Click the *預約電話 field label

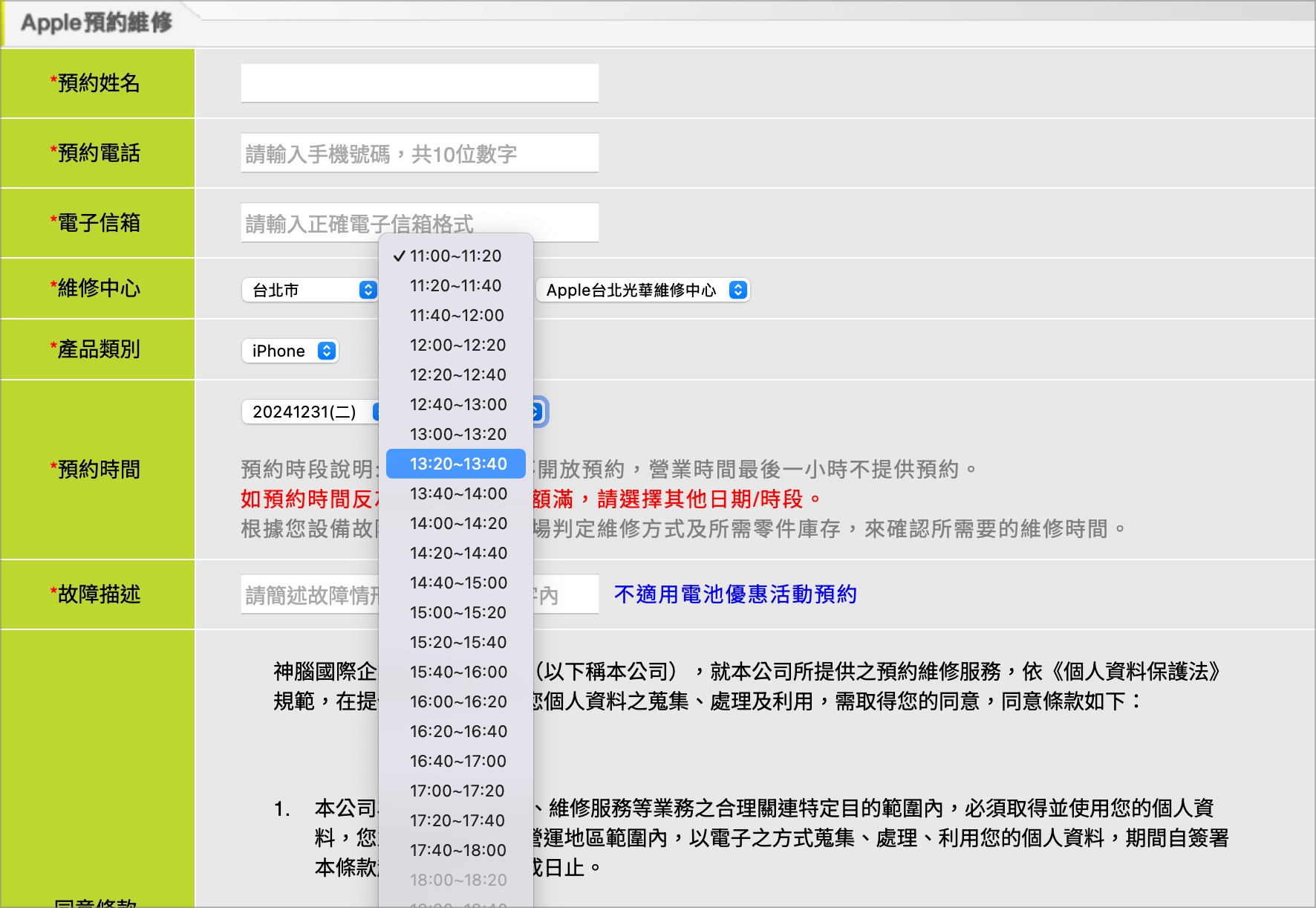95,153
